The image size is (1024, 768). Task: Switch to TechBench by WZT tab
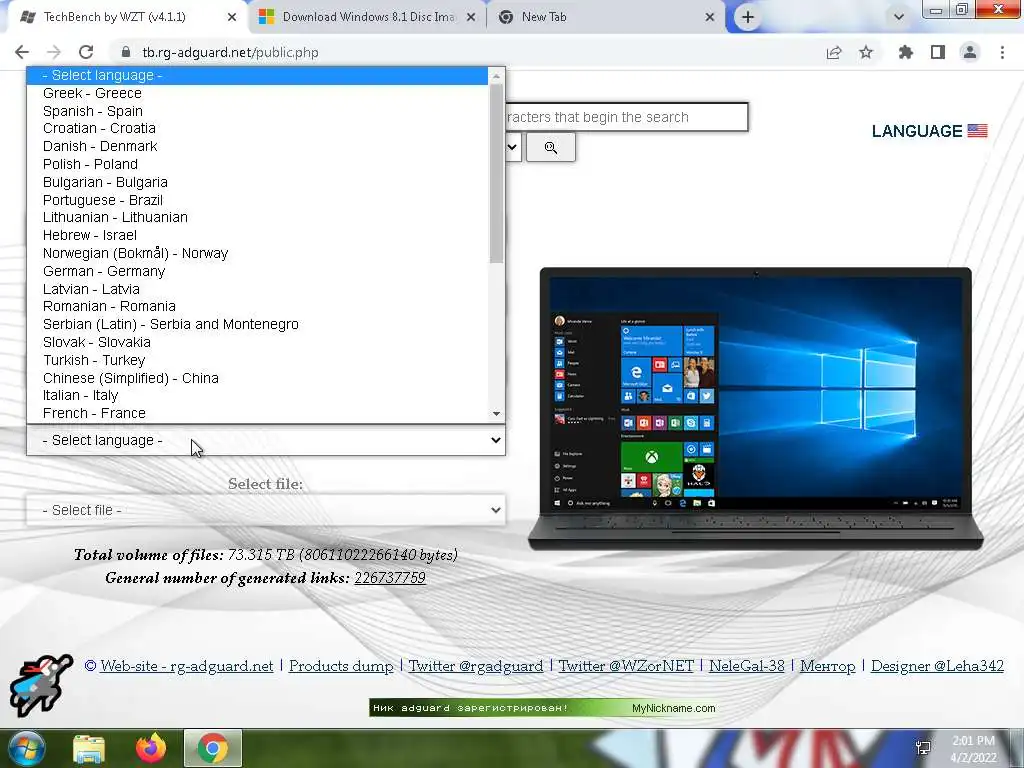[x=114, y=17]
